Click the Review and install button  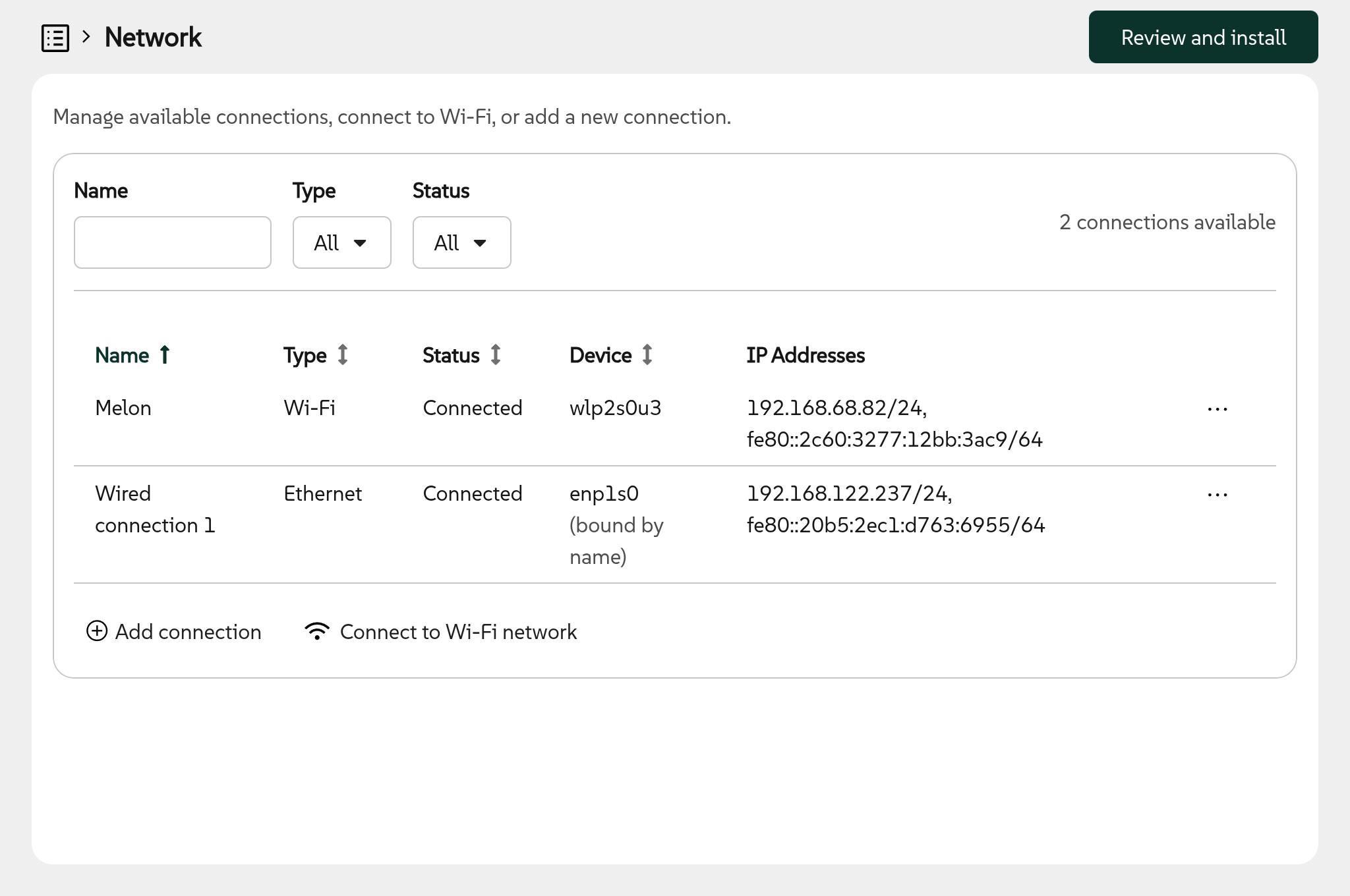(1202, 37)
